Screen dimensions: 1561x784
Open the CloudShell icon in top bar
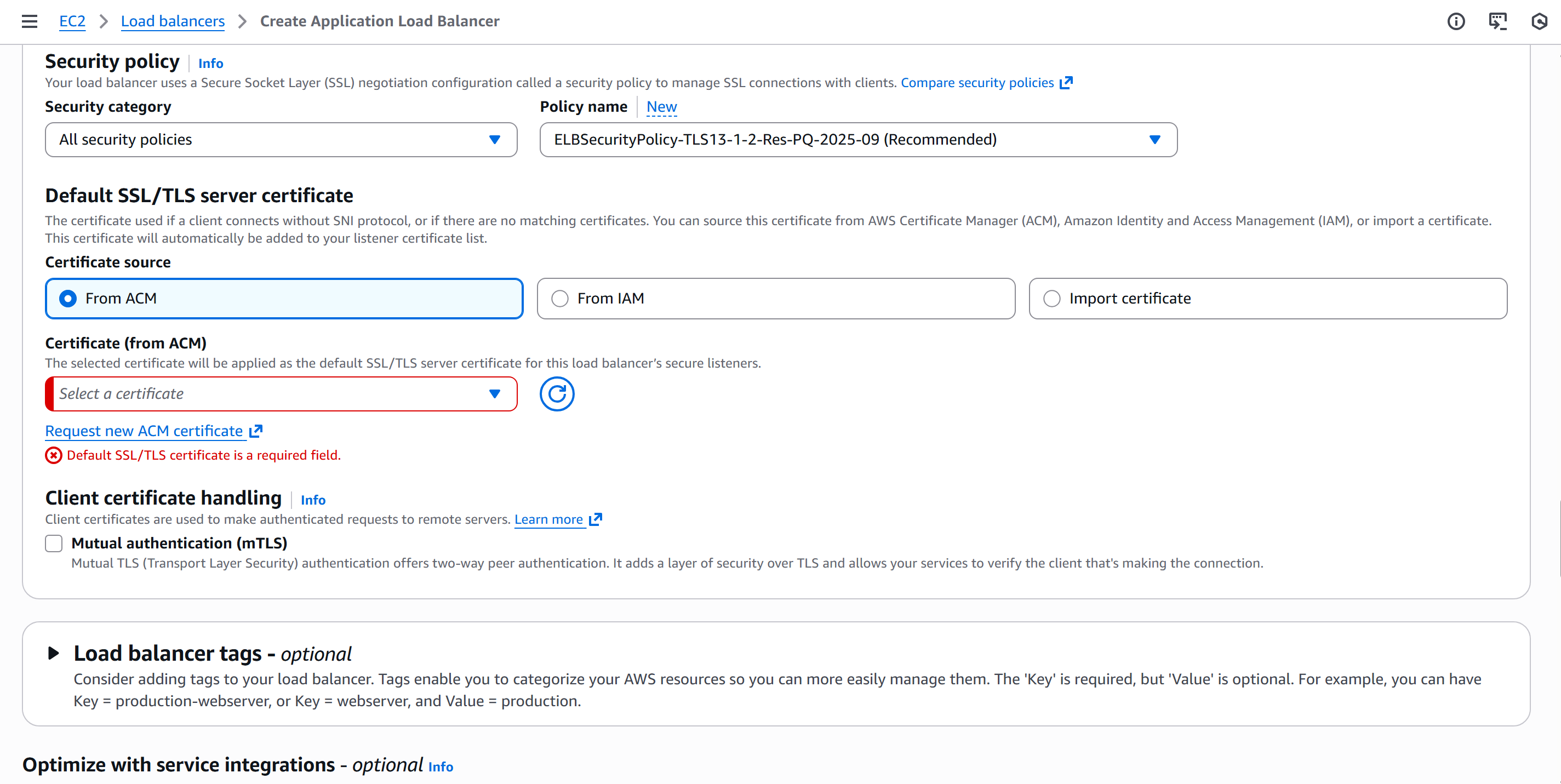tap(1497, 21)
